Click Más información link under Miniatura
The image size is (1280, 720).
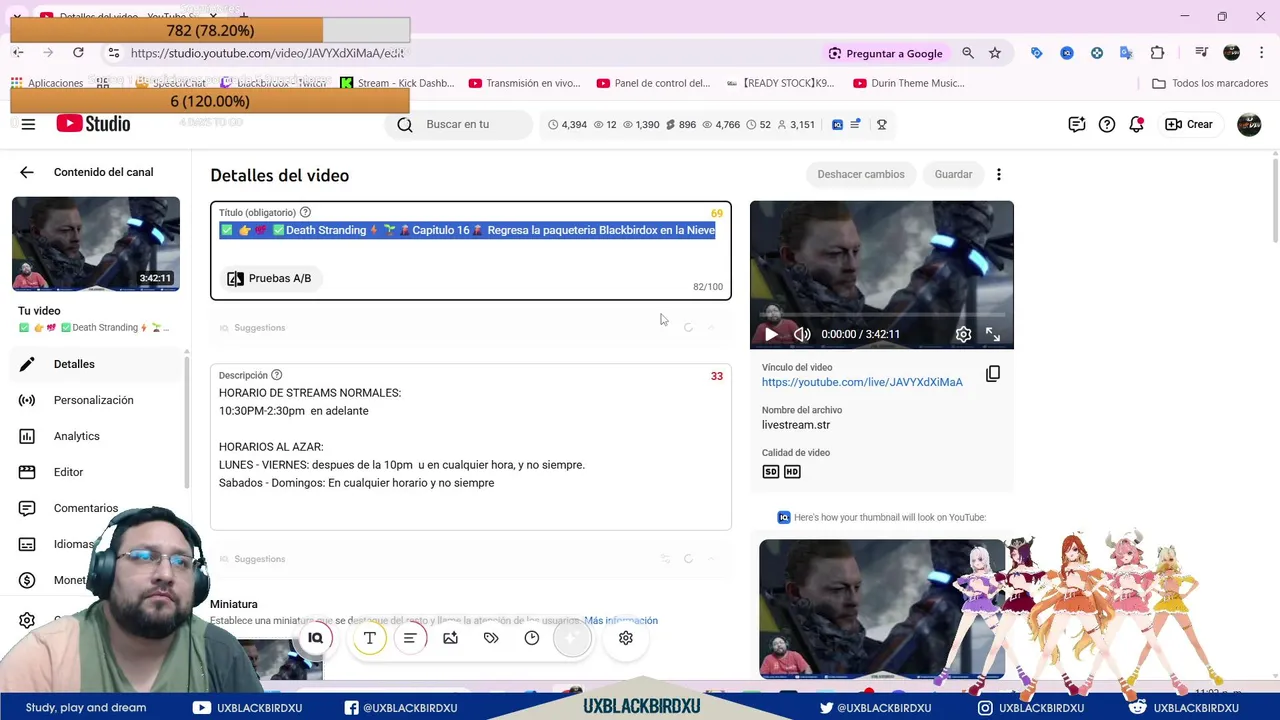click(621, 620)
